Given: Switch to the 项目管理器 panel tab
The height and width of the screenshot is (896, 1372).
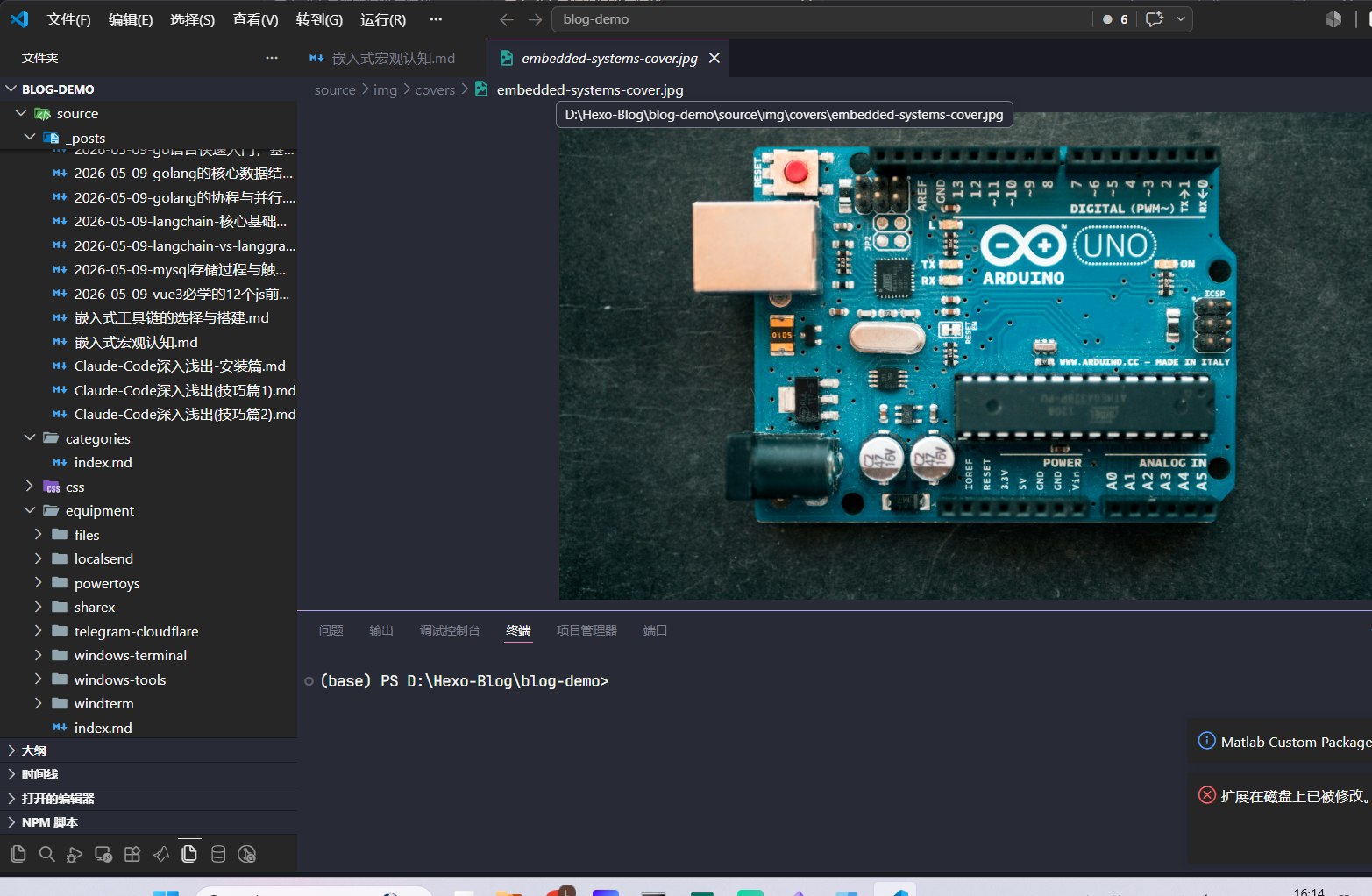Looking at the screenshot, I should coord(586,630).
